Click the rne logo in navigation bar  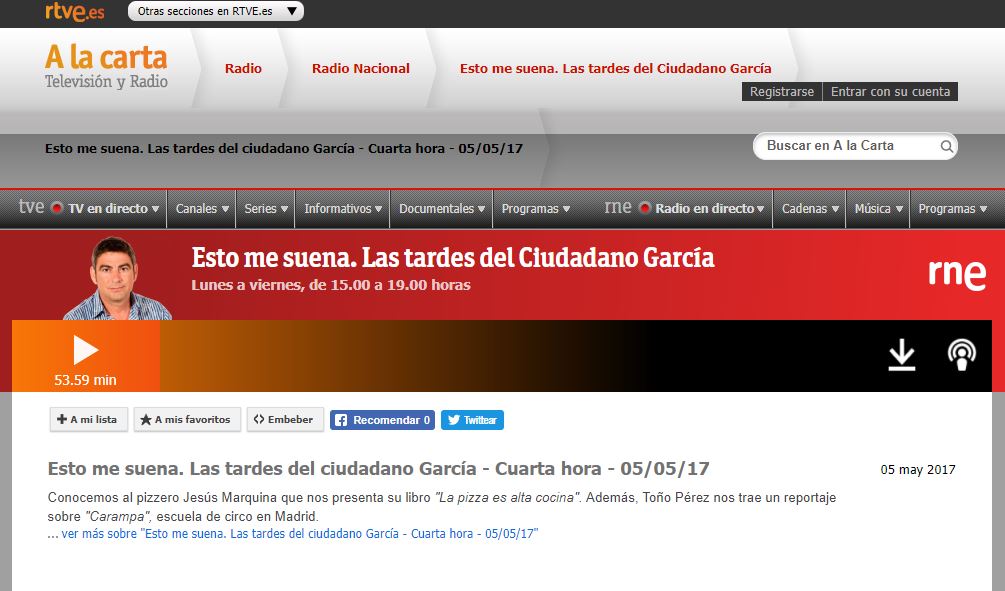coord(618,207)
